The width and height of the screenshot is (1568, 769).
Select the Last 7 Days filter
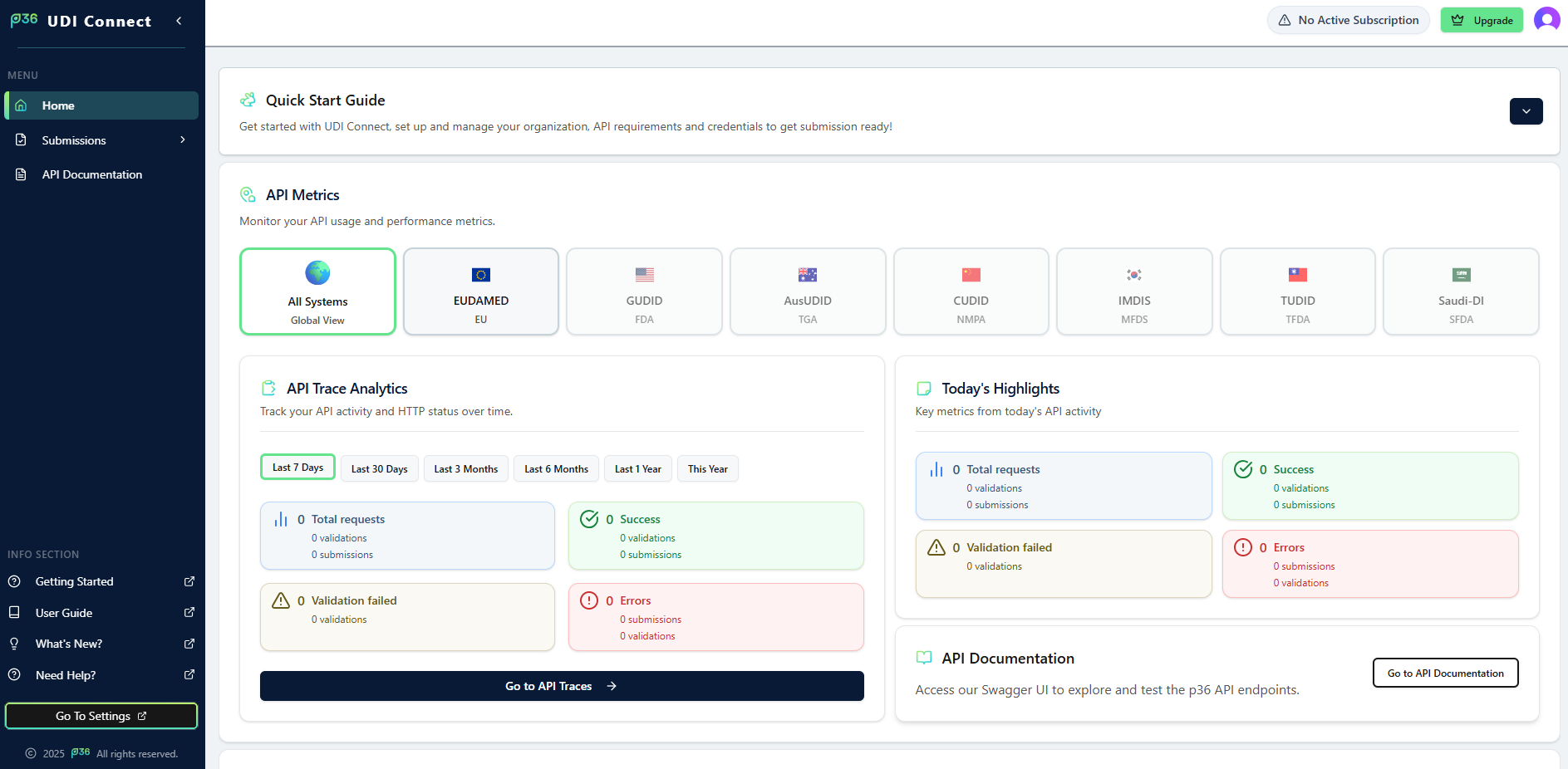click(x=297, y=468)
